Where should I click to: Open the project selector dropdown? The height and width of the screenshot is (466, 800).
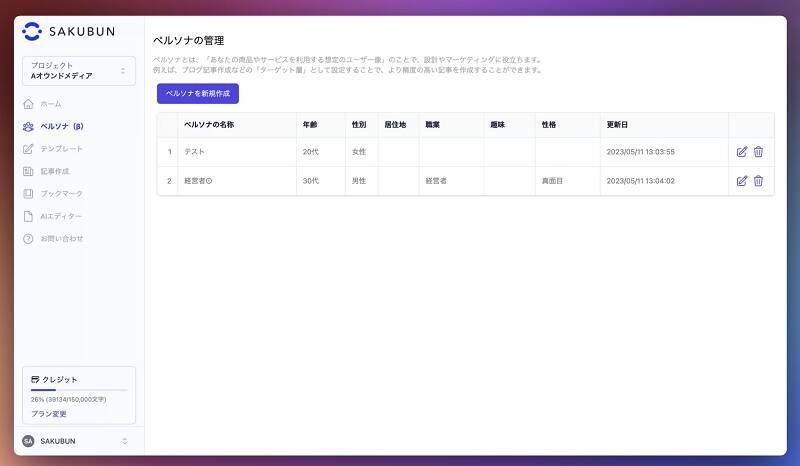click(x=78, y=70)
